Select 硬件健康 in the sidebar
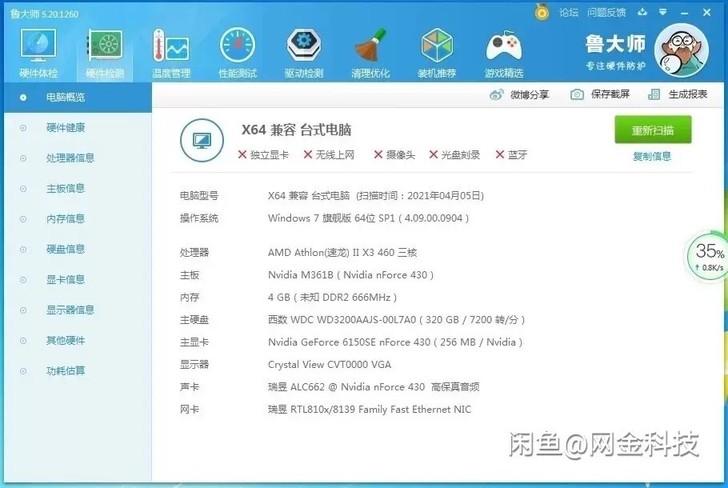728x488 pixels. [x=78, y=128]
